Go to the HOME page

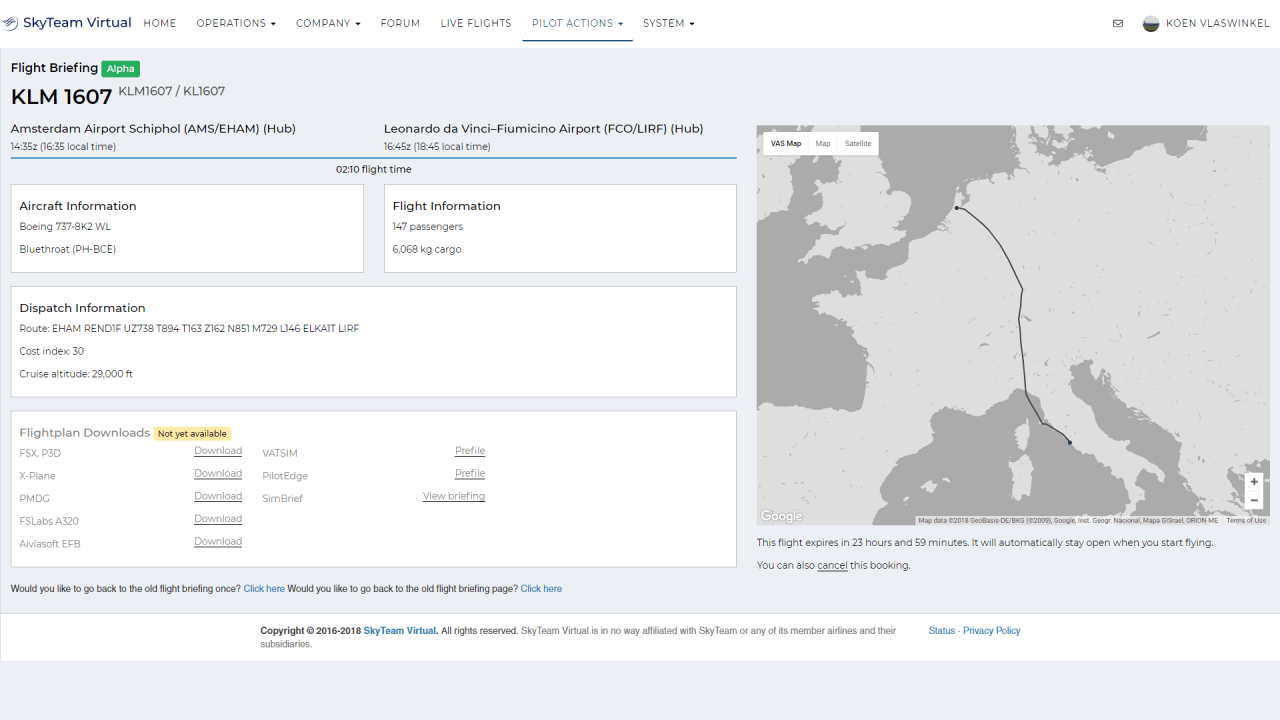(160, 23)
